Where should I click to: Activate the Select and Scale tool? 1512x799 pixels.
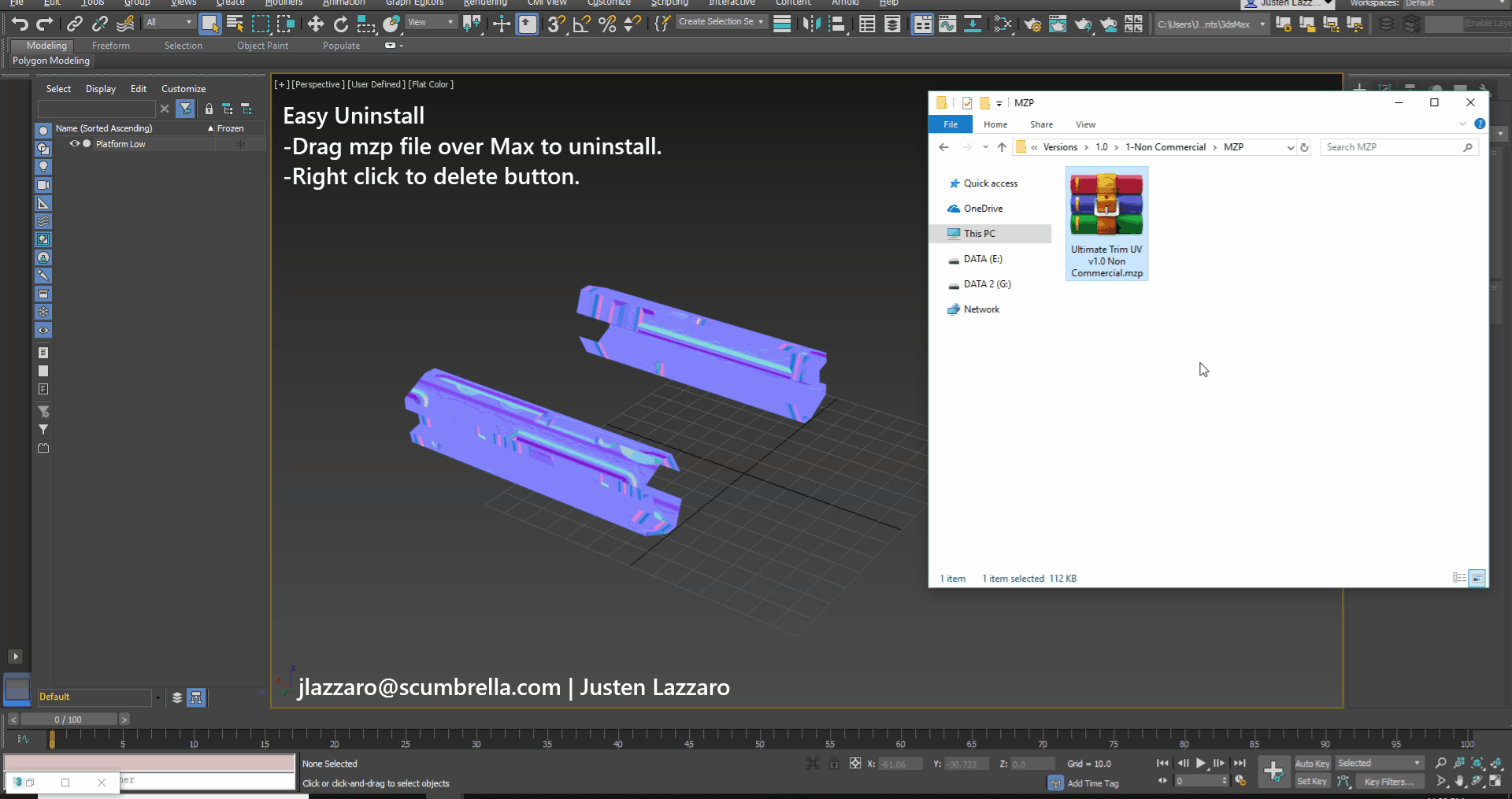365,24
